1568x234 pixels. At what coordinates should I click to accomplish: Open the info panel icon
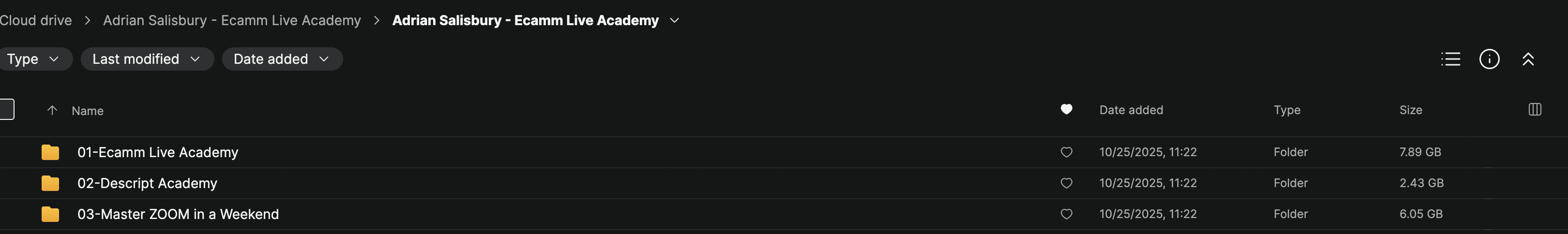(x=1489, y=59)
